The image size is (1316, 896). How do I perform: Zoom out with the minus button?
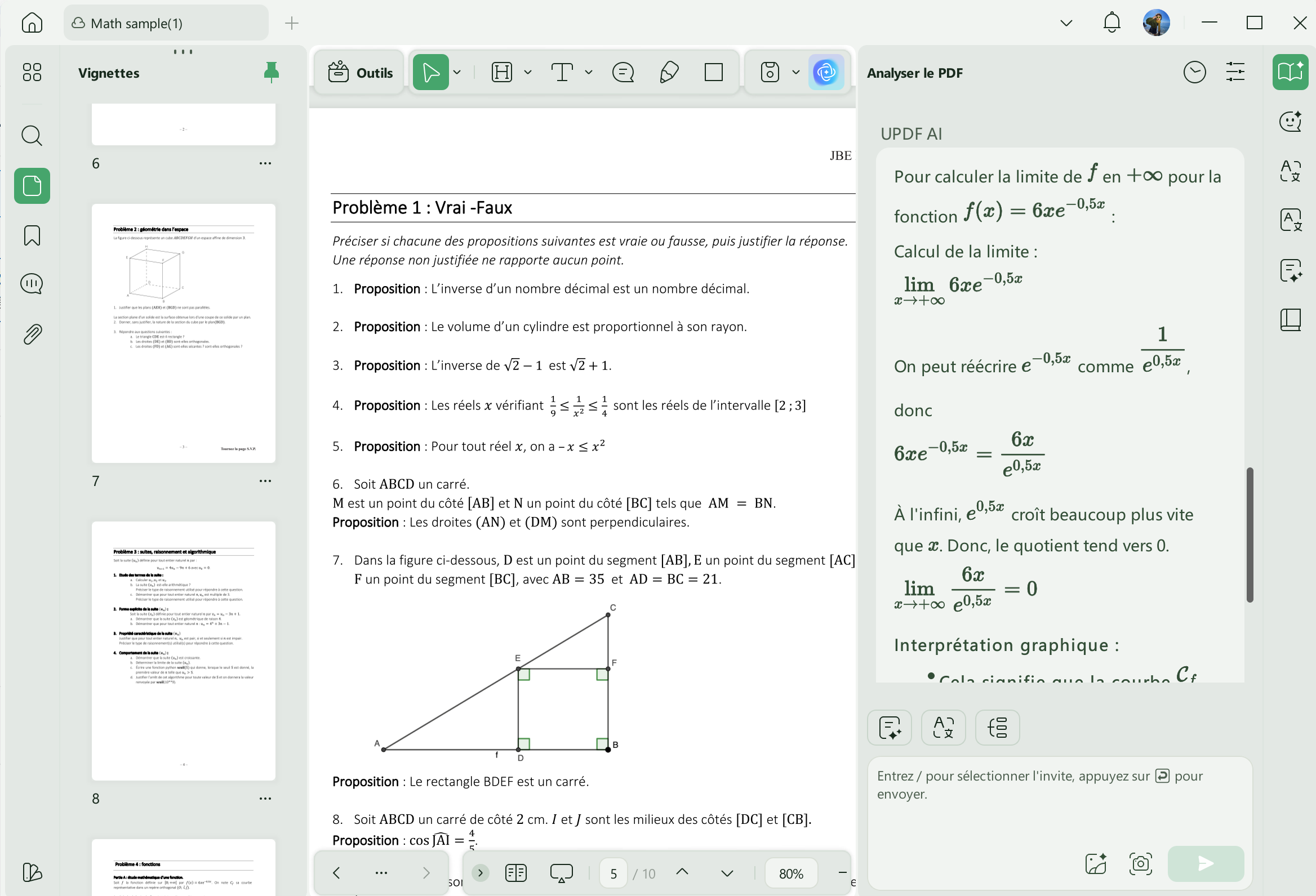(842, 873)
